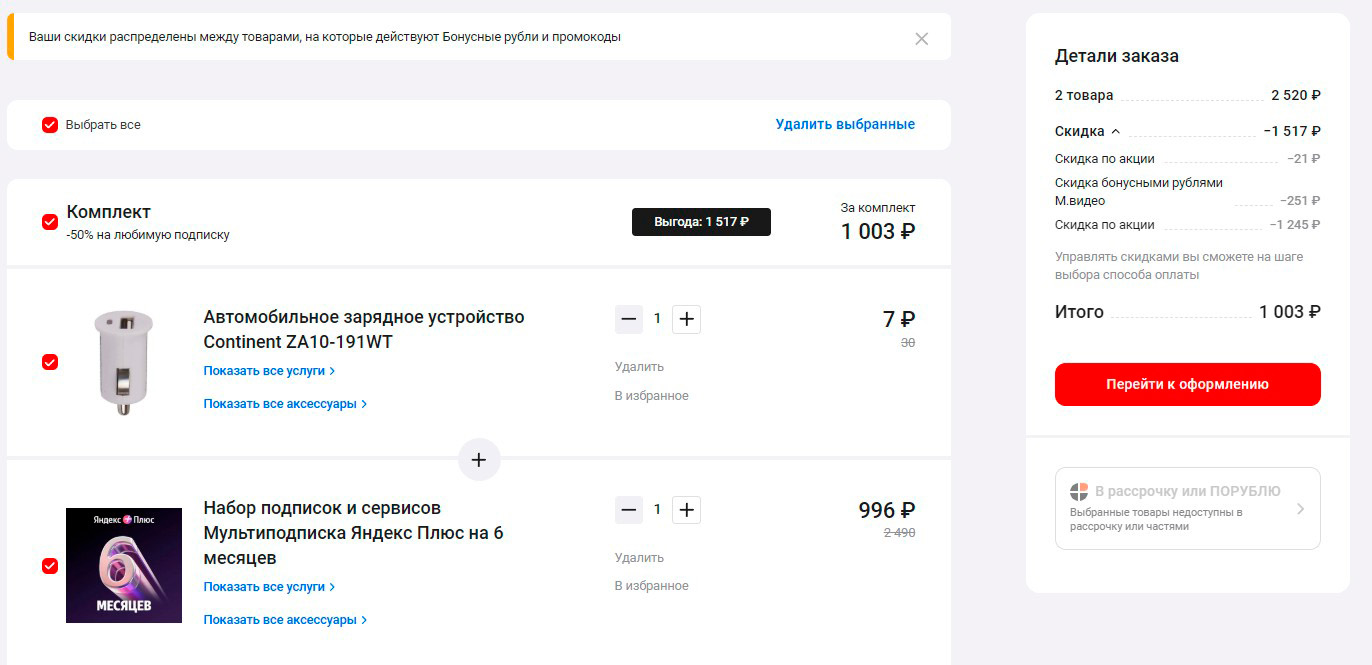Add Яндекс Плюс subscription В избранное

click(x=651, y=586)
